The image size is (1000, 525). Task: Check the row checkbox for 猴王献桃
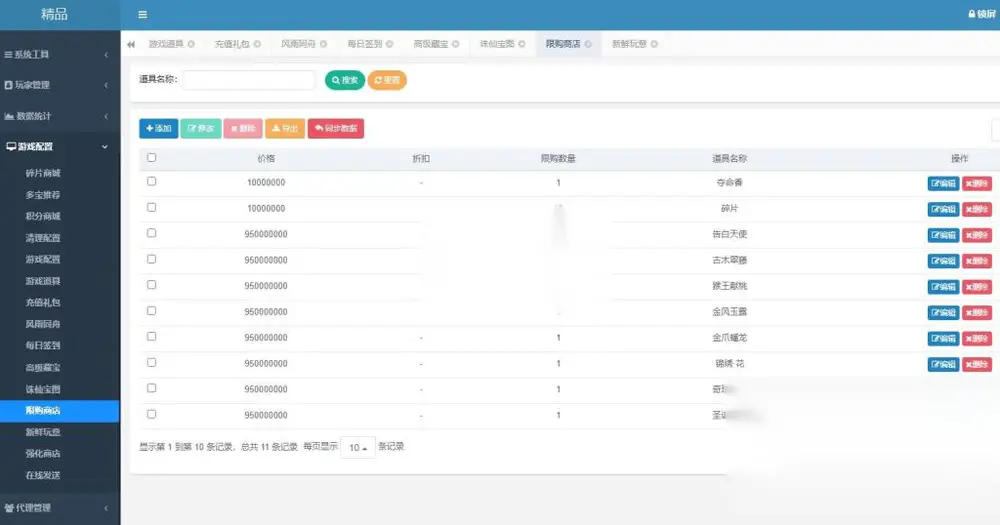[x=151, y=285]
